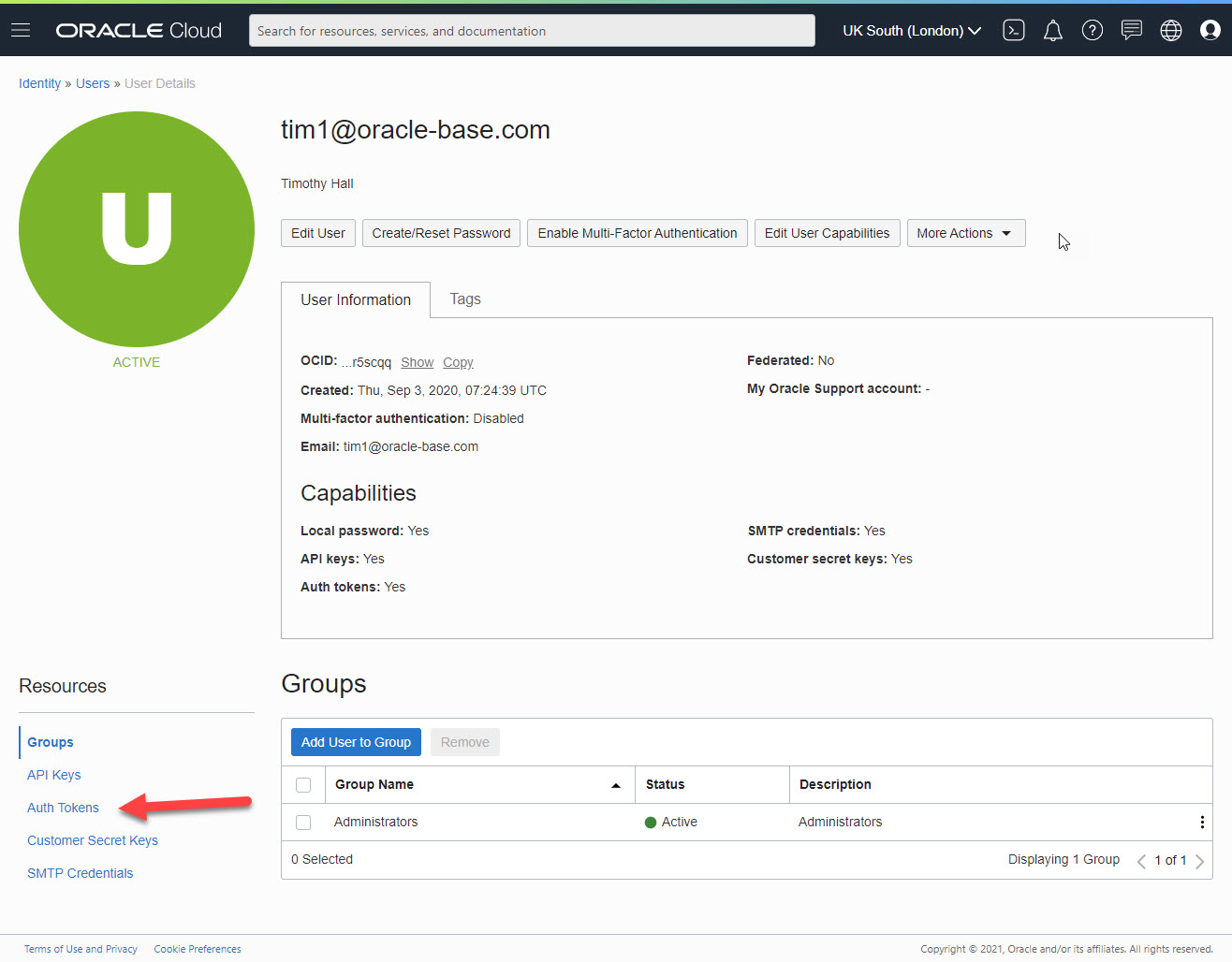Click the 'Auth tokens: Yes' capability text
The image size is (1232, 962).
(353, 587)
